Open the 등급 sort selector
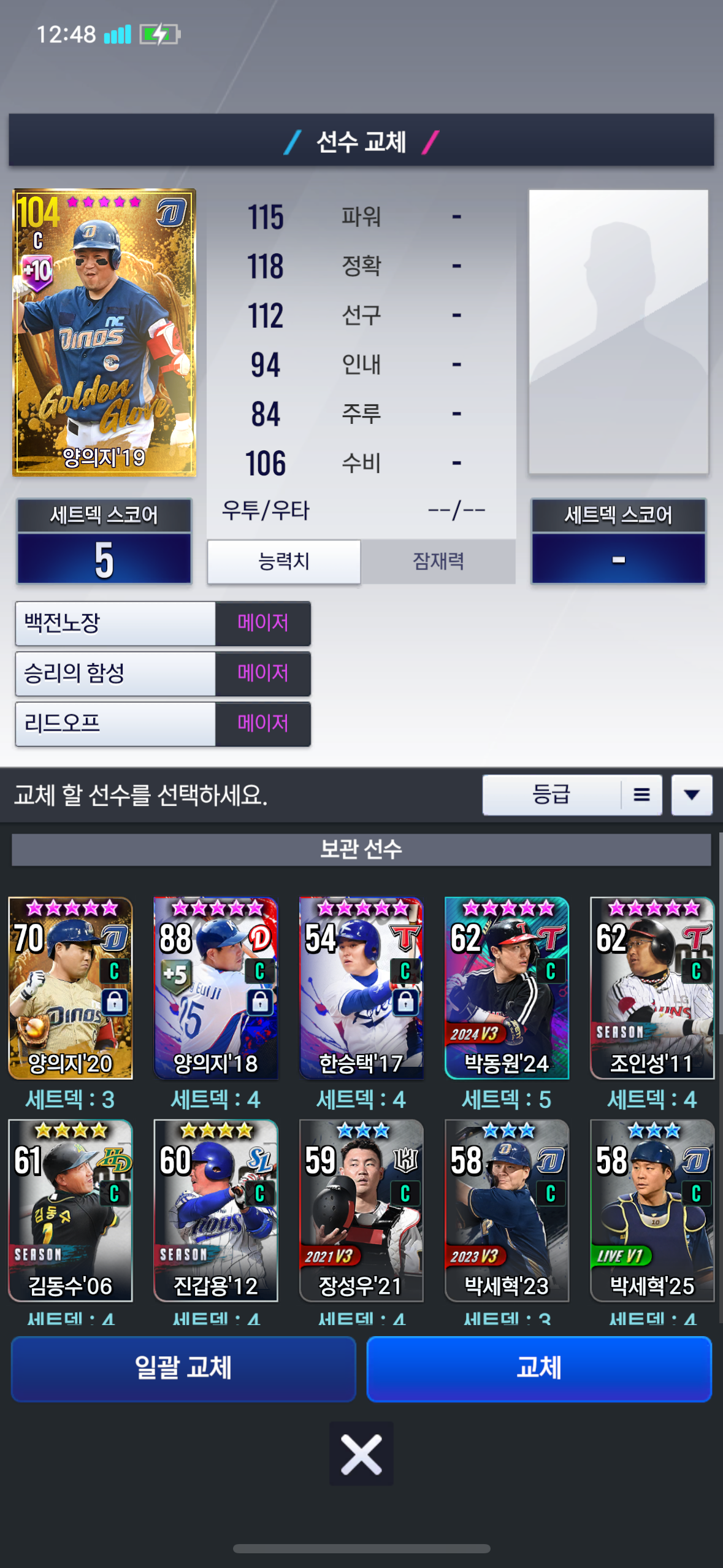 coord(551,795)
